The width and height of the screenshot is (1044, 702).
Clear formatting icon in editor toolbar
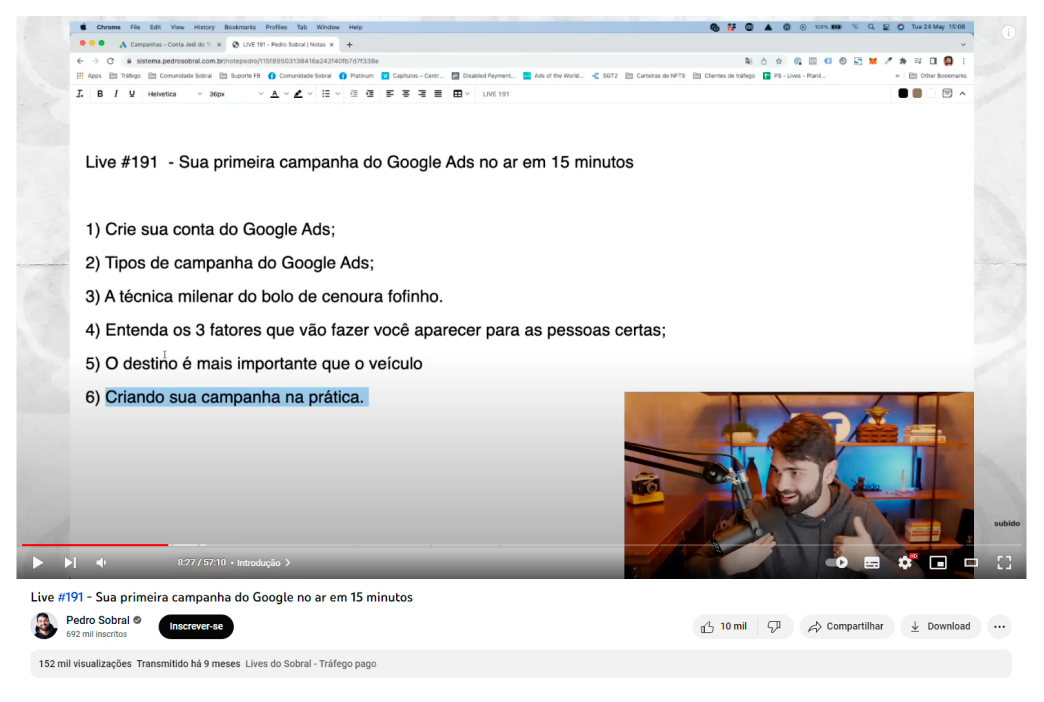[x=80, y=94]
